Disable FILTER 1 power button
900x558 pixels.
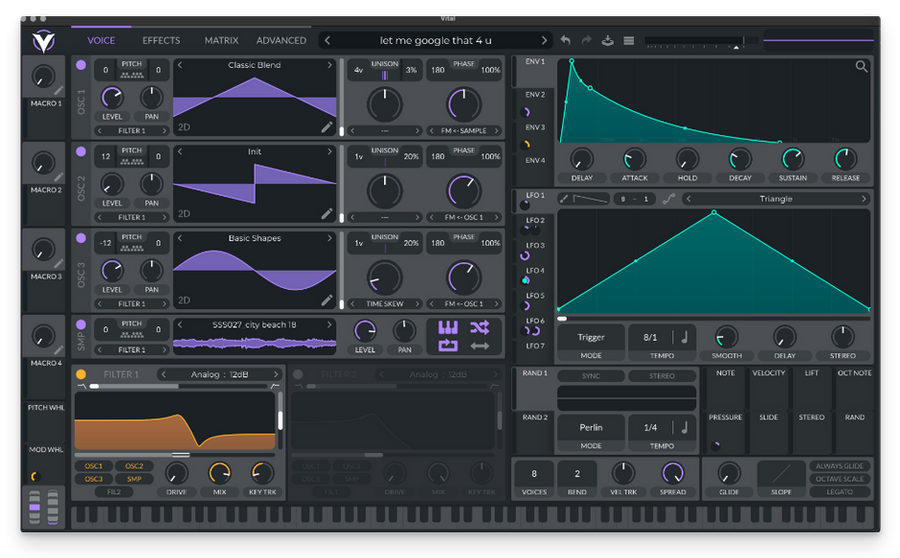click(81, 374)
